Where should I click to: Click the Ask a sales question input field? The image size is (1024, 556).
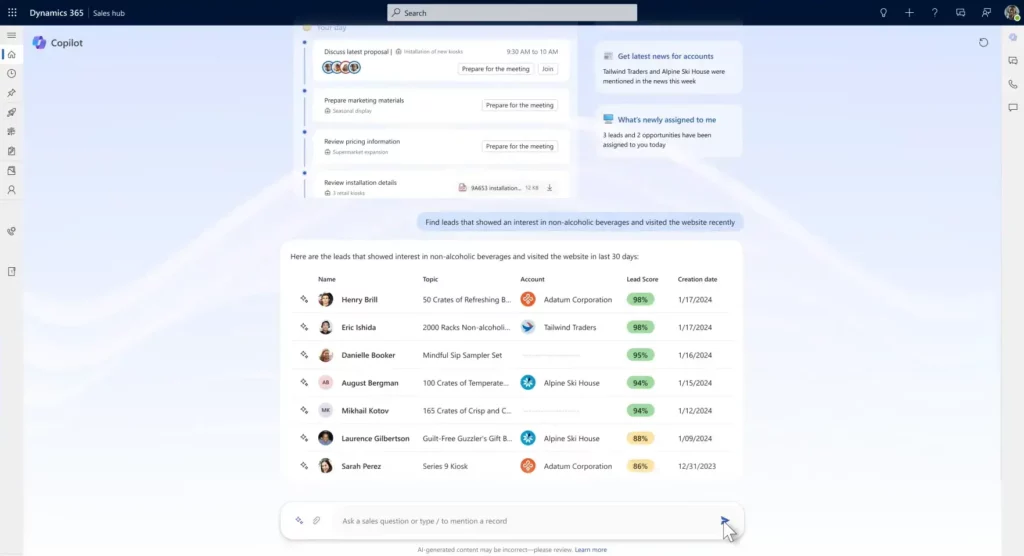(x=520, y=520)
